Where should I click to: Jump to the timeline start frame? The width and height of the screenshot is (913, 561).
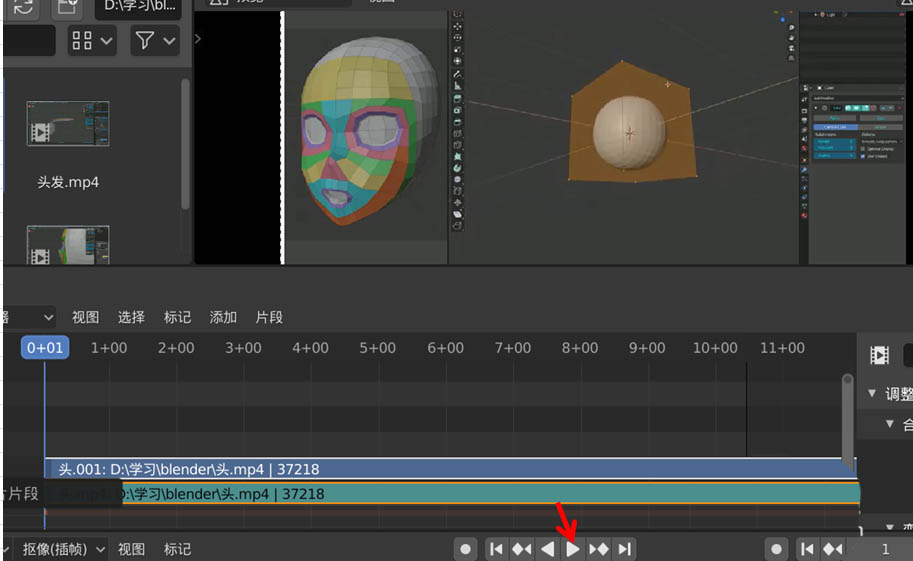495,548
